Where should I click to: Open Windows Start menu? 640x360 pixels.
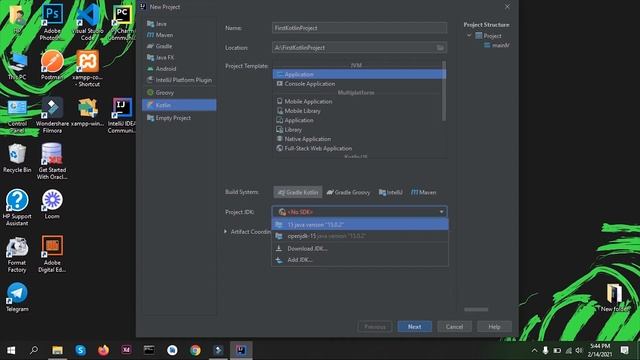(11, 350)
